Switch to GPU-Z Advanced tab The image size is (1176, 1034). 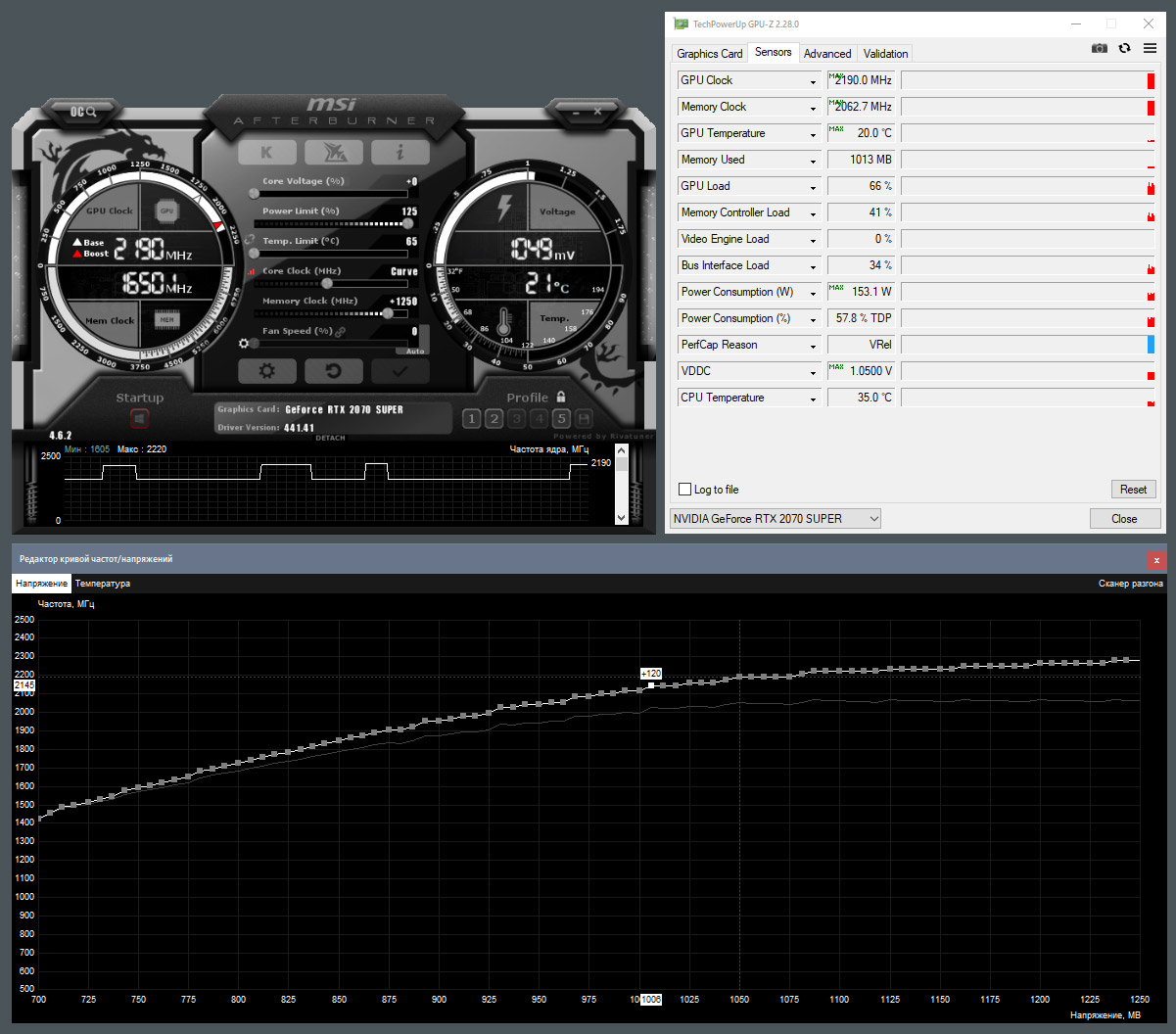pos(827,54)
